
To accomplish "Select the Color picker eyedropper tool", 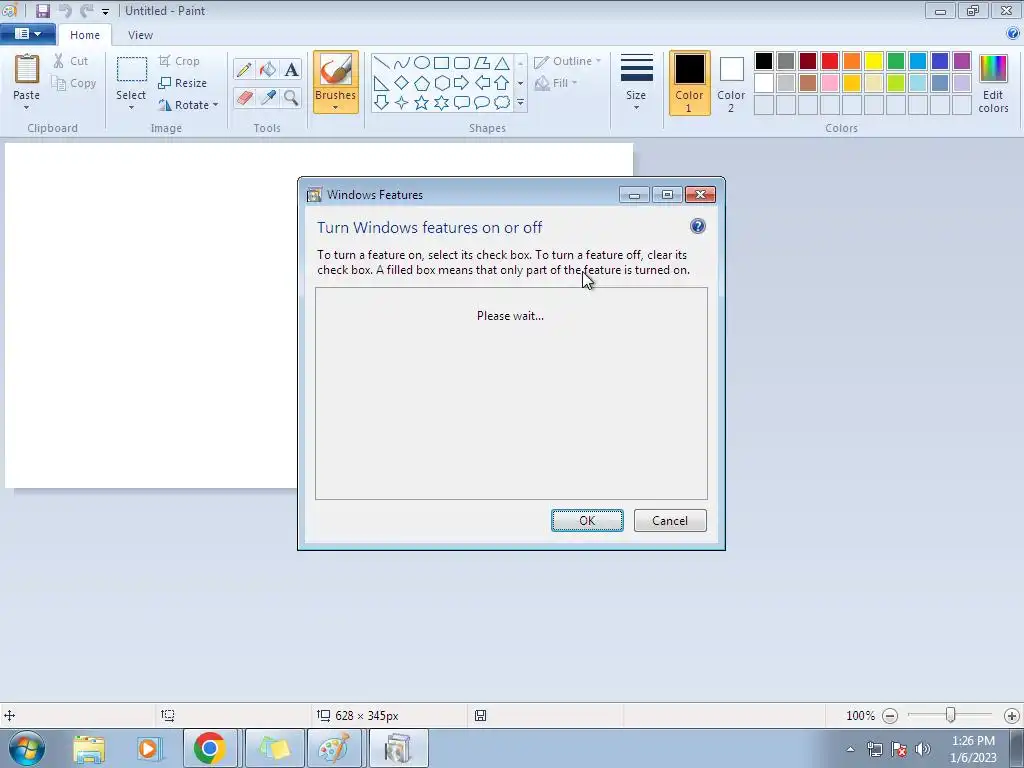I will (x=268, y=98).
